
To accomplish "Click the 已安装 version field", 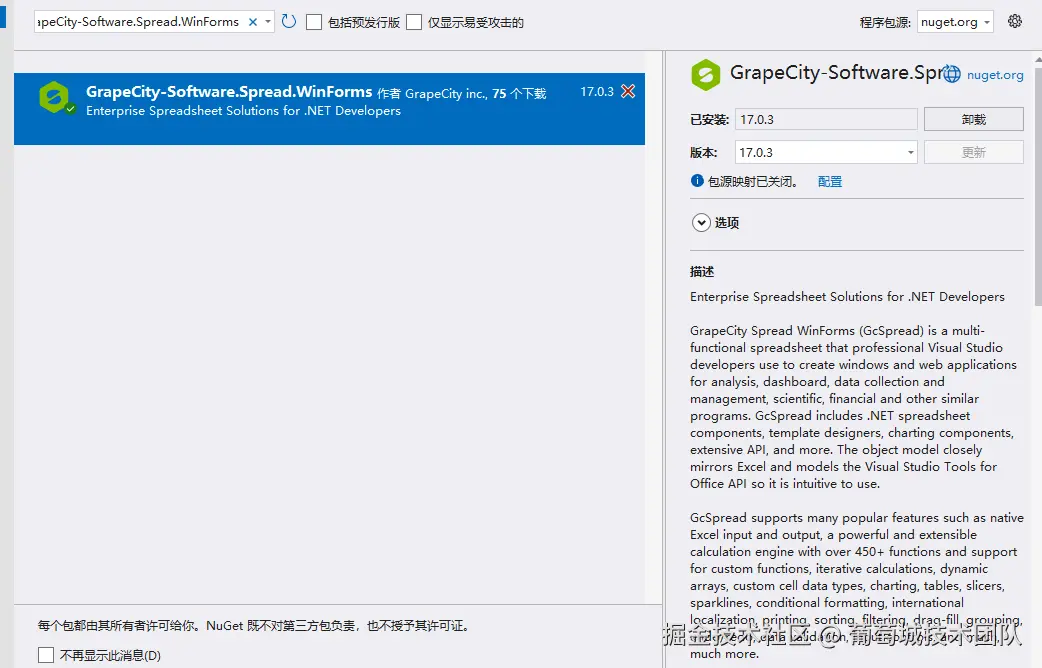I will [826, 120].
